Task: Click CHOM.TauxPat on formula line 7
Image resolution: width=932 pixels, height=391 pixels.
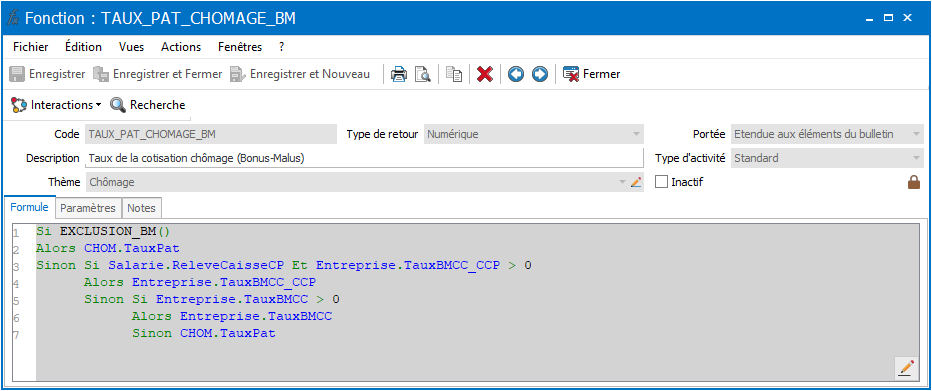Action: (x=228, y=333)
